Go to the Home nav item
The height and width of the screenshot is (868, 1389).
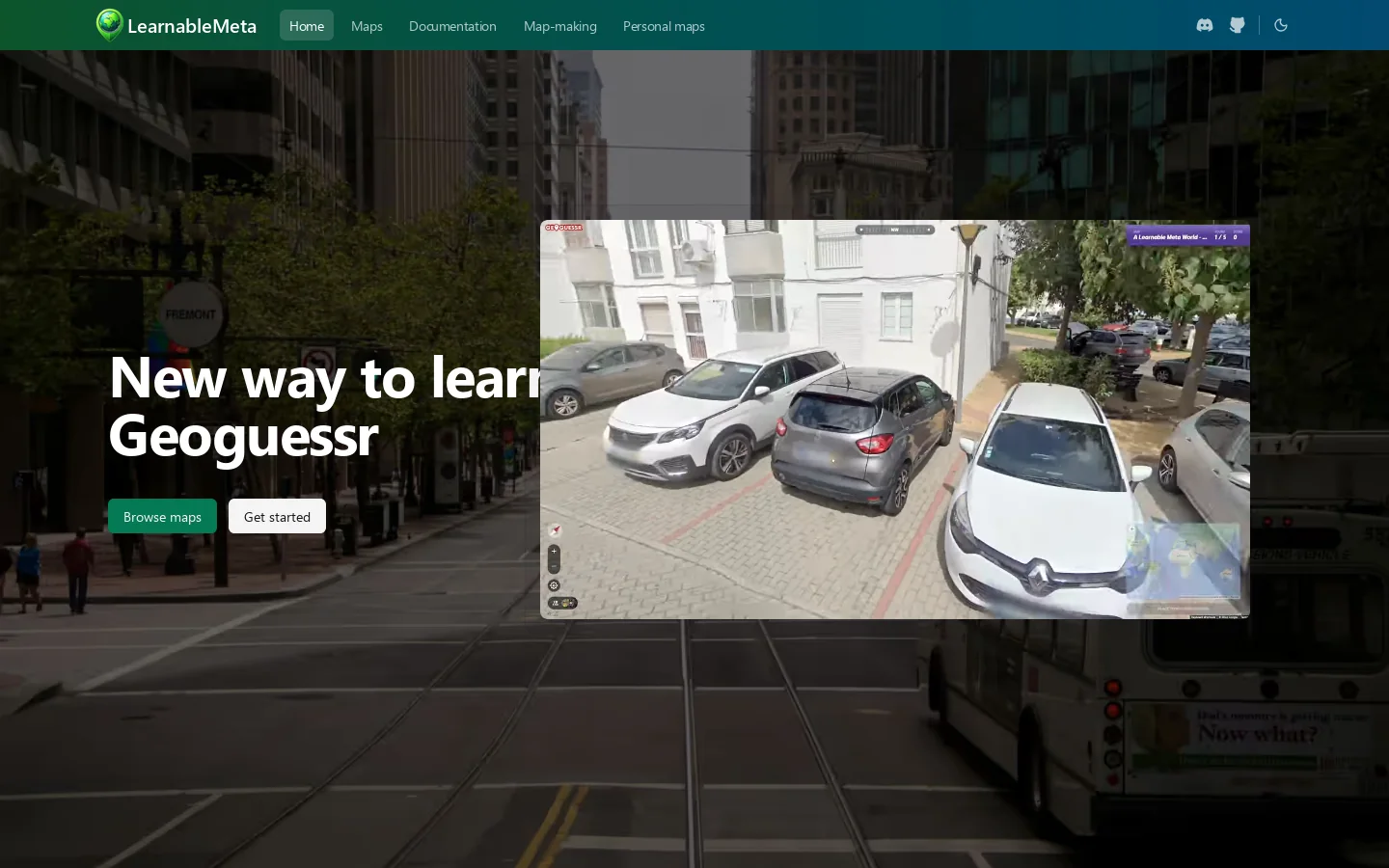pos(307,25)
